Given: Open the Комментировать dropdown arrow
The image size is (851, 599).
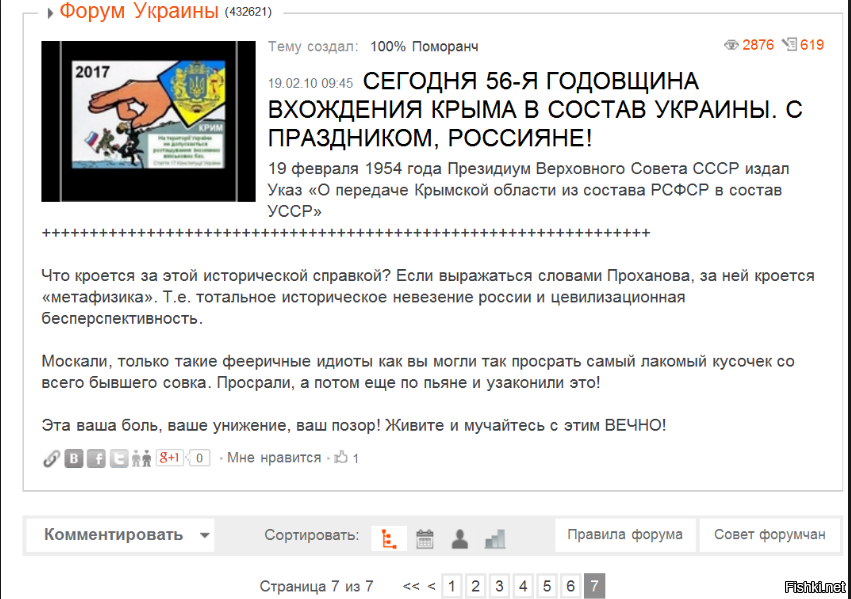Looking at the screenshot, I should pos(205,535).
